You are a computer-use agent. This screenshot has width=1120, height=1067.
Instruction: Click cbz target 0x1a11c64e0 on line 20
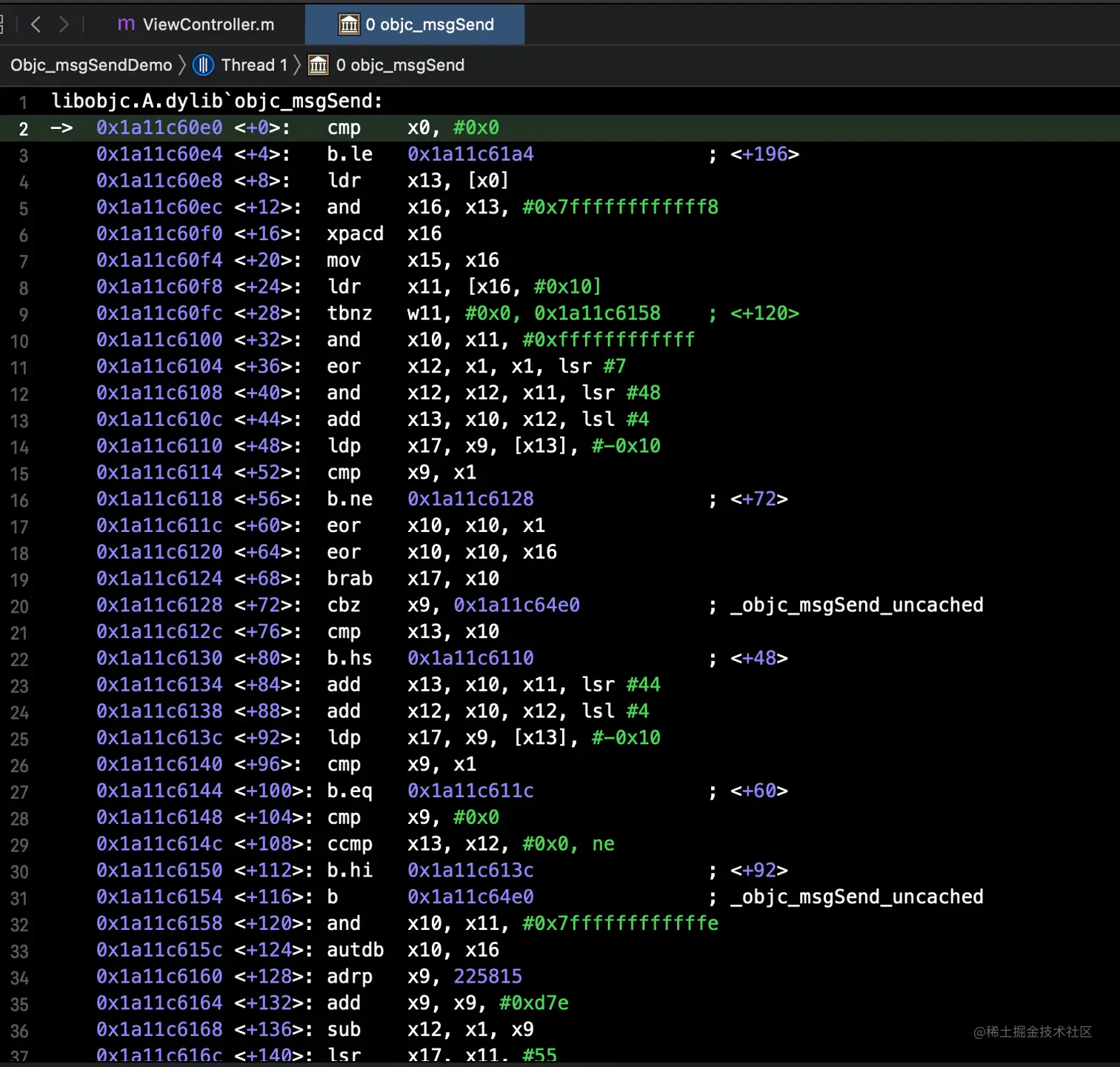[x=517, y=605]
